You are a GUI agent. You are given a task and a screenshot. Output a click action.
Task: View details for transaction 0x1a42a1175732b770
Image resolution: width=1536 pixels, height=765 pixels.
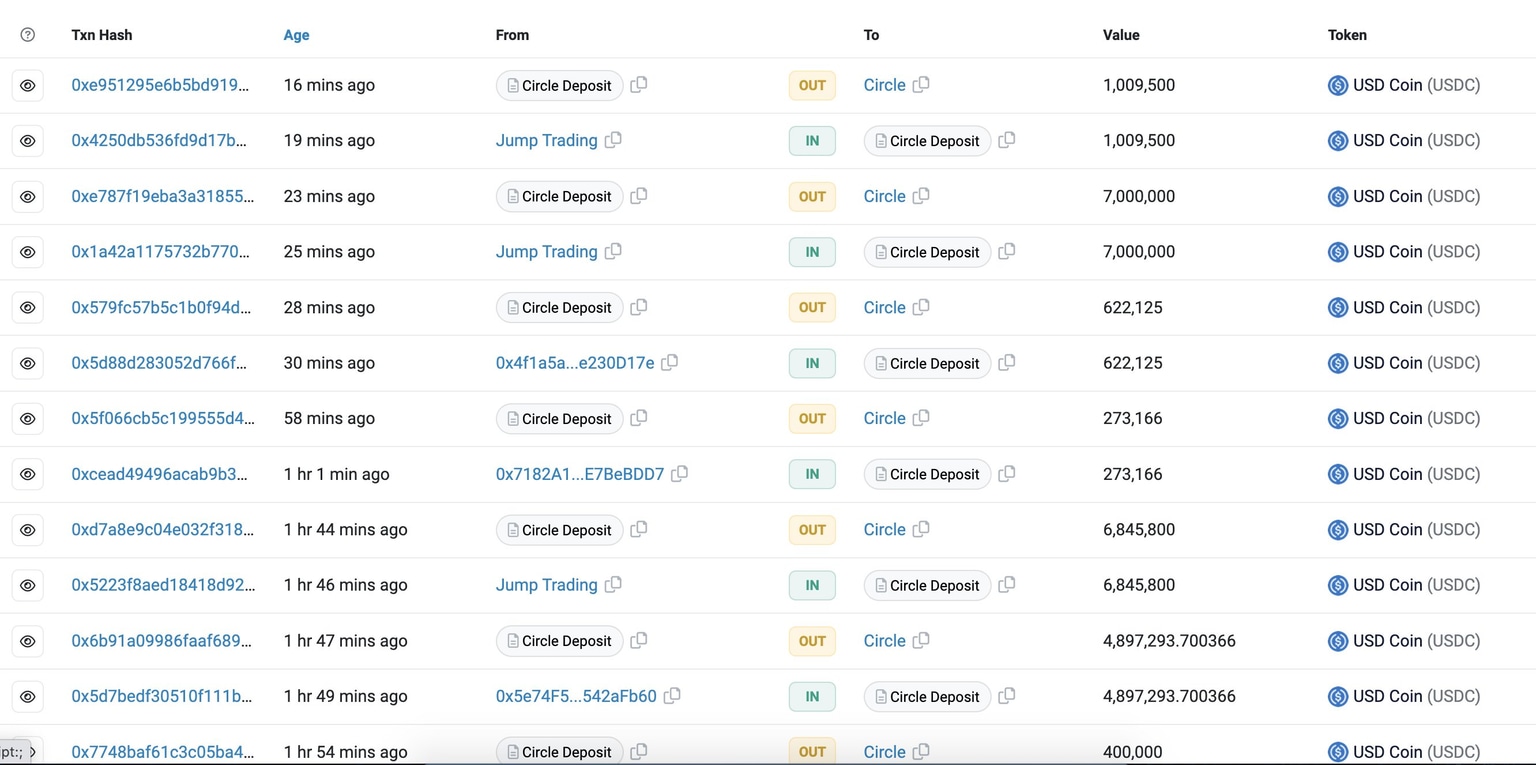pos(28,252)
